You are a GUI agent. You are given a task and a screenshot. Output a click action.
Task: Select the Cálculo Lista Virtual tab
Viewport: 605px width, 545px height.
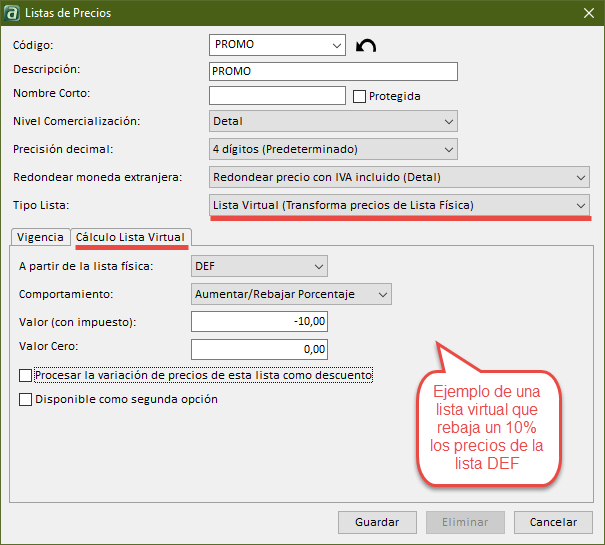[132, 237]
